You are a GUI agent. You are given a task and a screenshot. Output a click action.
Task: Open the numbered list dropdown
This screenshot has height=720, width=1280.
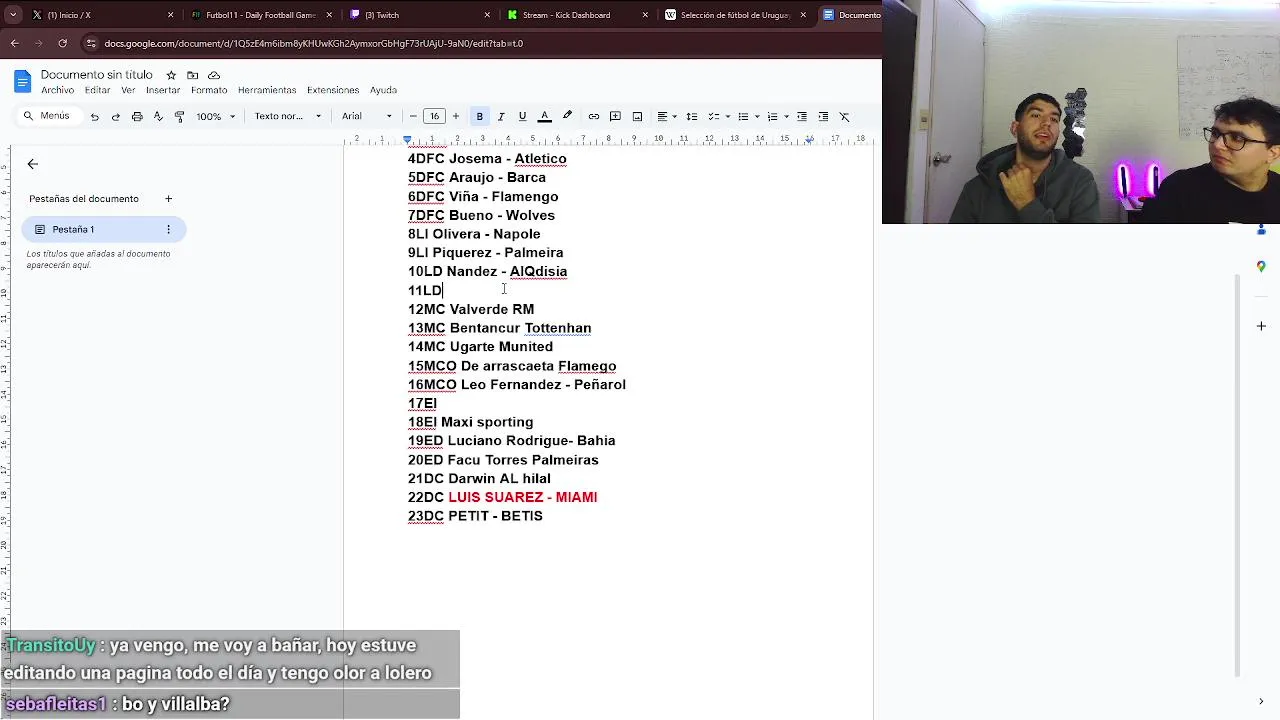pos(777,117)
